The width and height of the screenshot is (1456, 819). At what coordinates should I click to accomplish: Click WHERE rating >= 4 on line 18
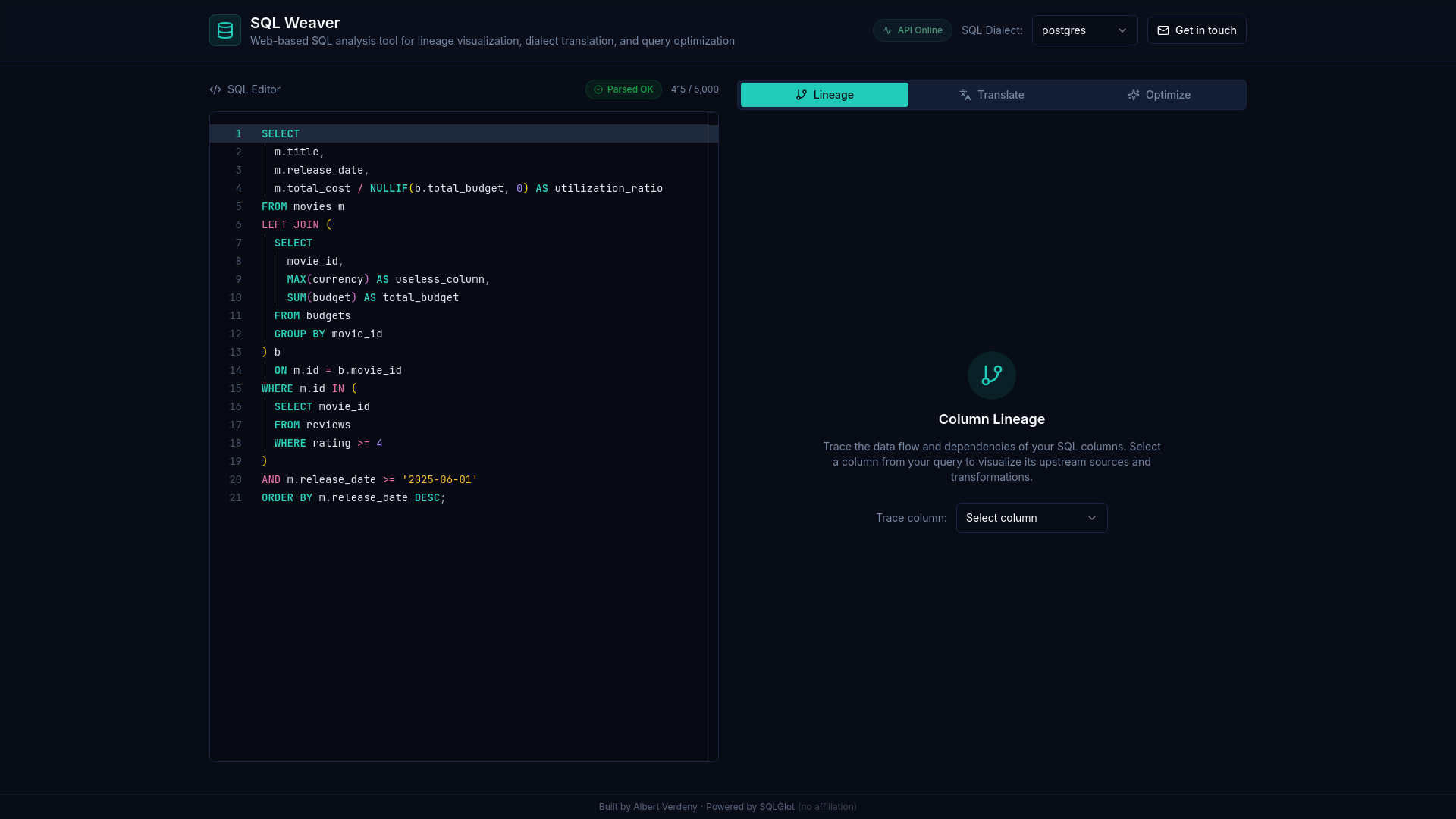[328, 443]
